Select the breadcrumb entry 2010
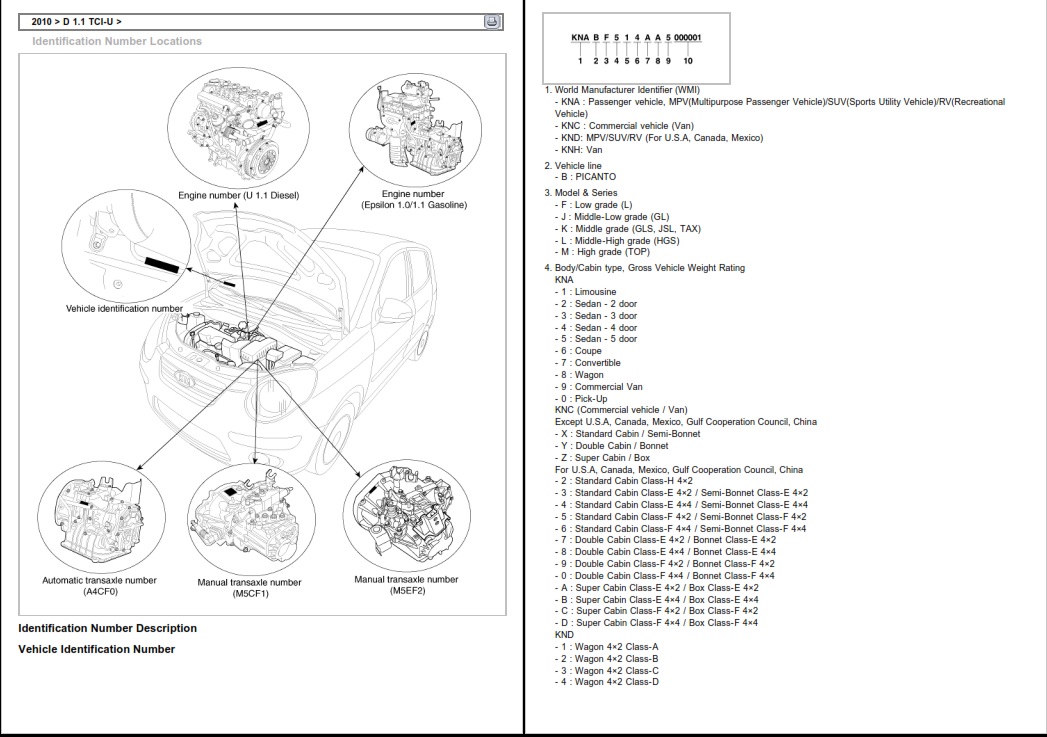This screenshot has width=1047, height=737. [x=40, y=20]
